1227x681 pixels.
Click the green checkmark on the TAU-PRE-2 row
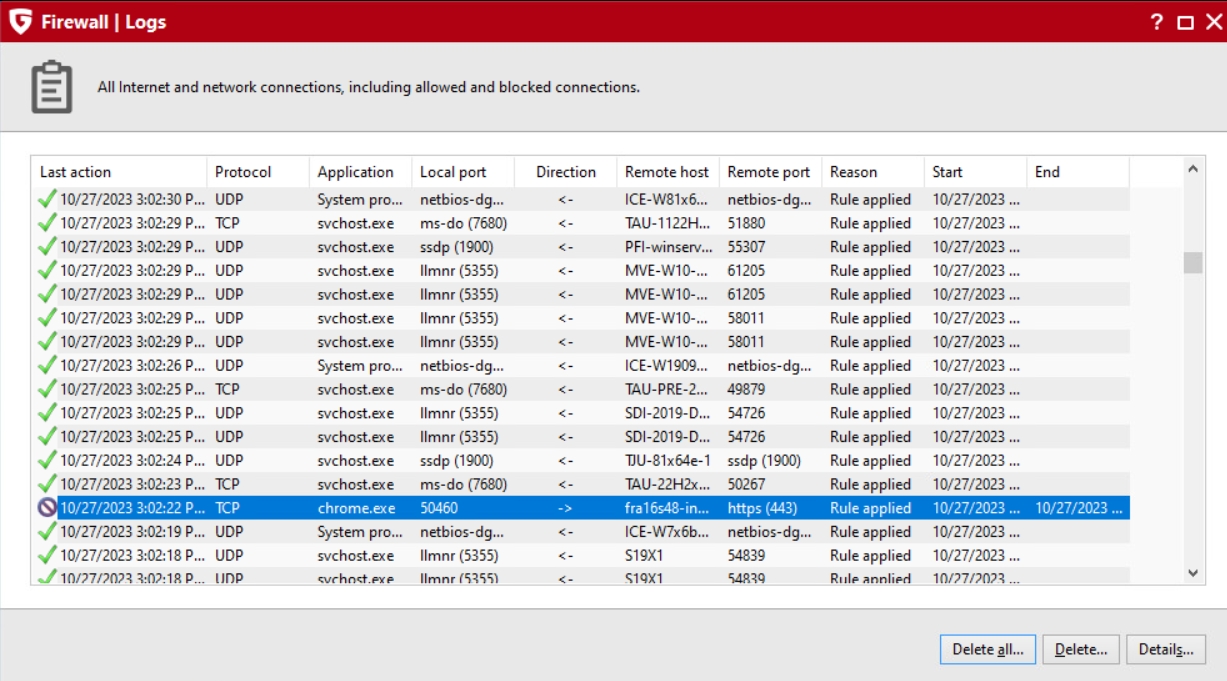[x=47, y=389]
